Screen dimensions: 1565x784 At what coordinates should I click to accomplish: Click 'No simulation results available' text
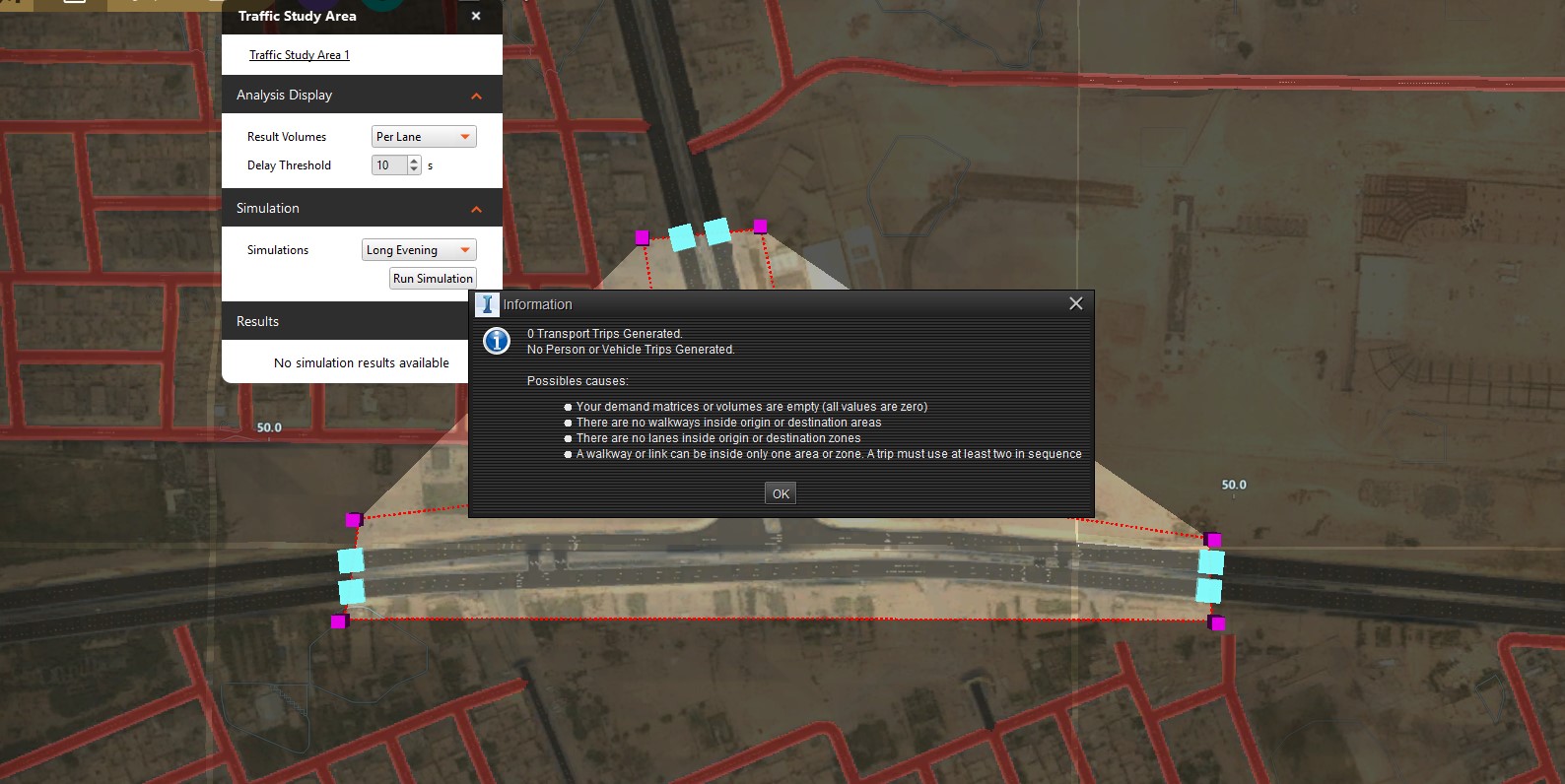362,362
